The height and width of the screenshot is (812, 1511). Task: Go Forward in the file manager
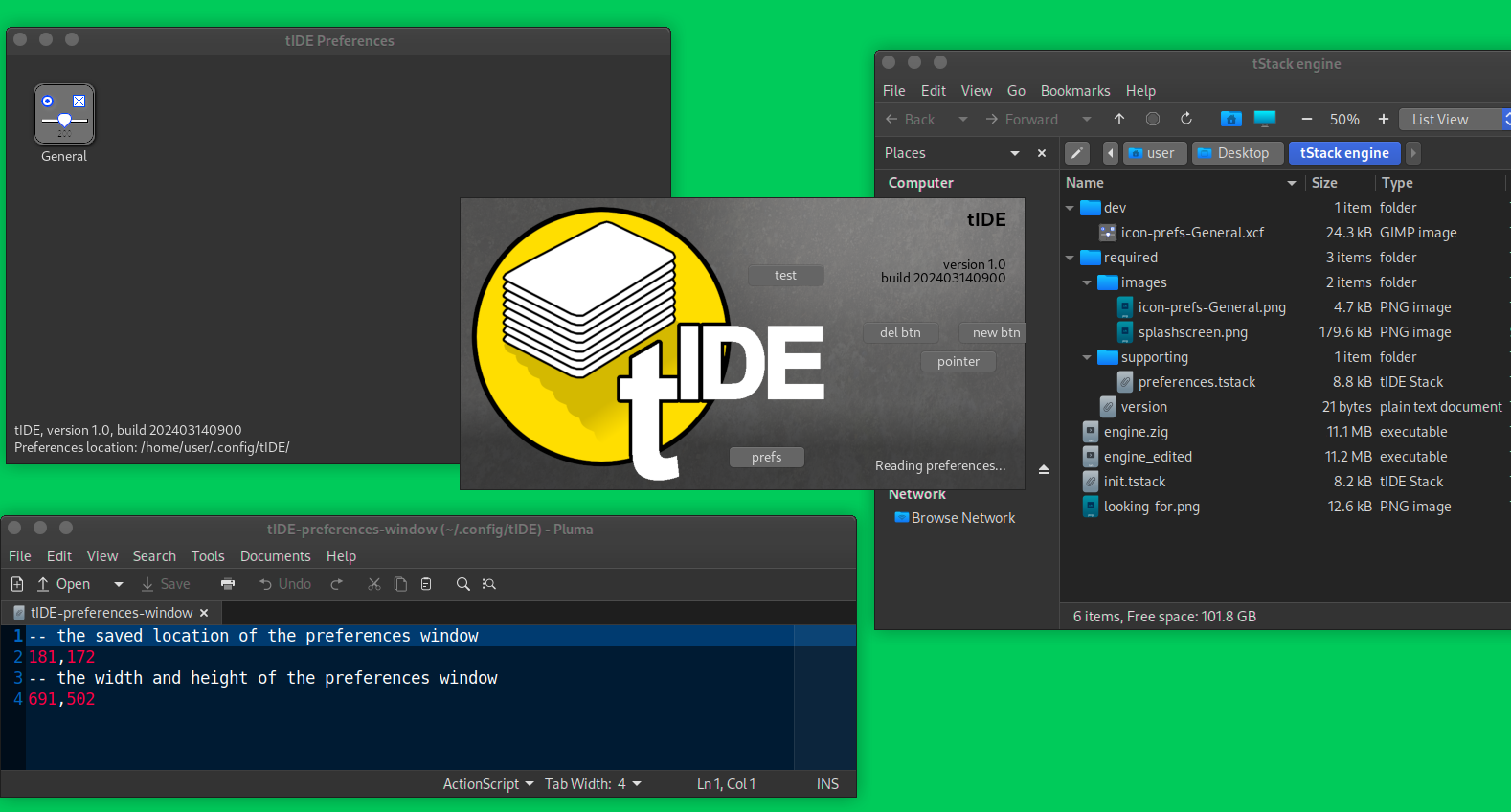(x=1022, y=120)
